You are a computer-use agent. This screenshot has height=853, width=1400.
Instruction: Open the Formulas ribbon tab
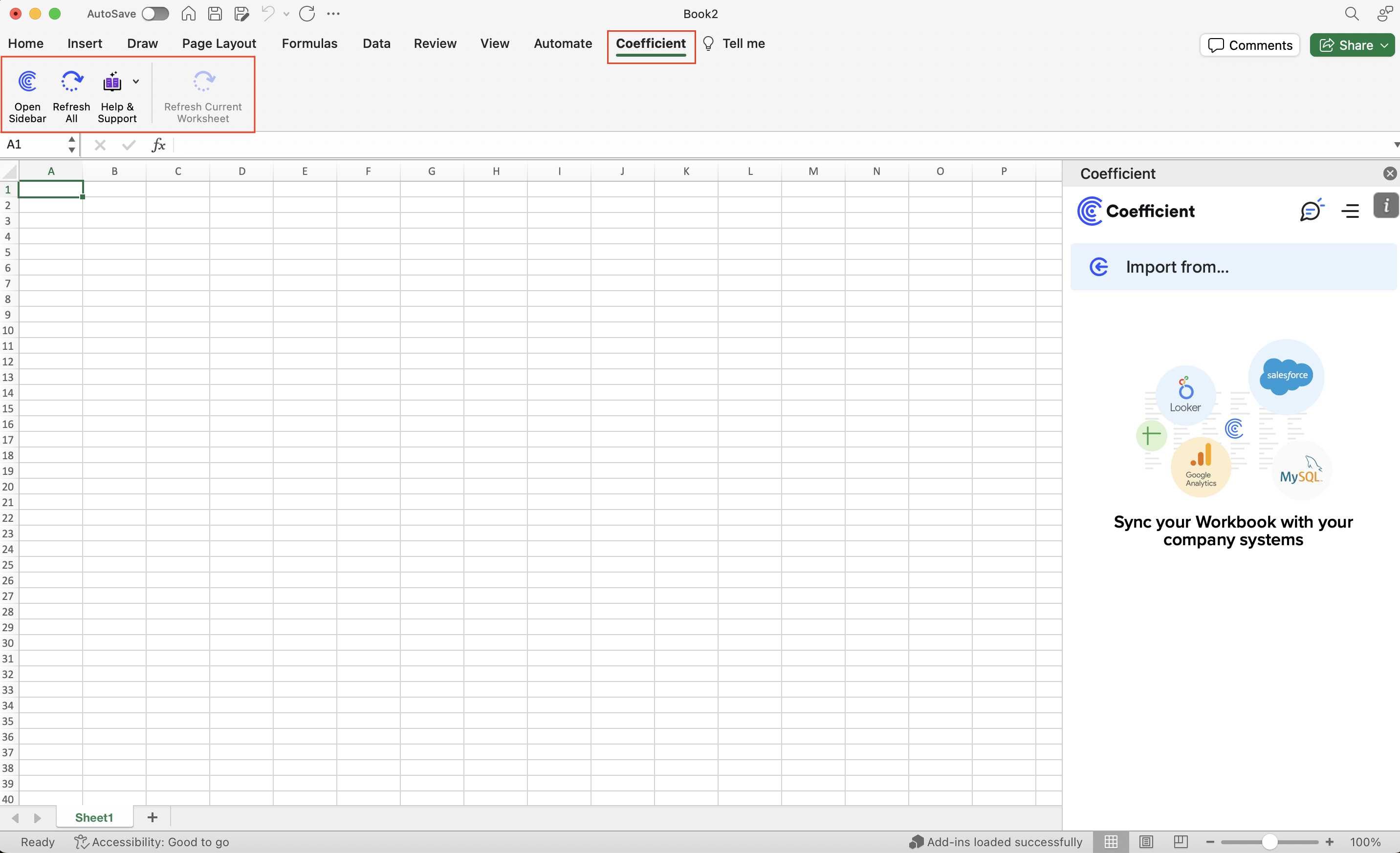[x=309, y=44]
